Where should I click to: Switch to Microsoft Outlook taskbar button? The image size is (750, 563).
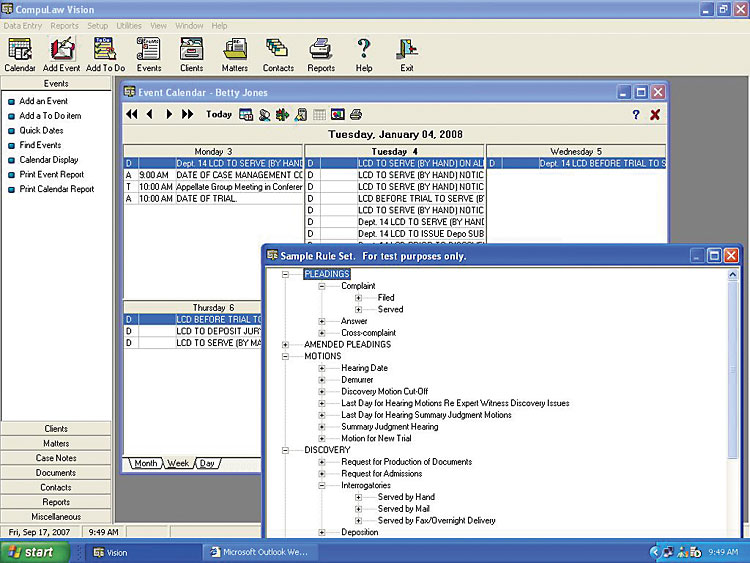(259, 552)
